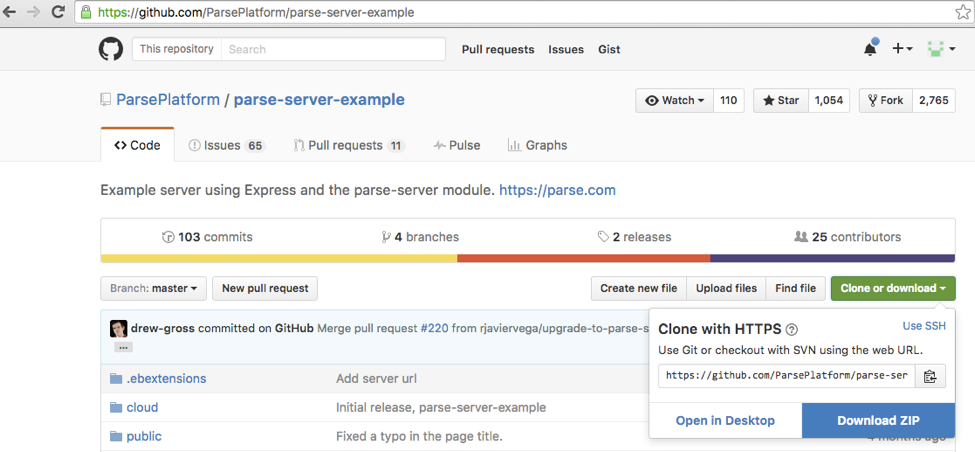Click the address bar URL field
This screenshot has width=975, height=452.
pyautogui.click(x=522, y=12)
